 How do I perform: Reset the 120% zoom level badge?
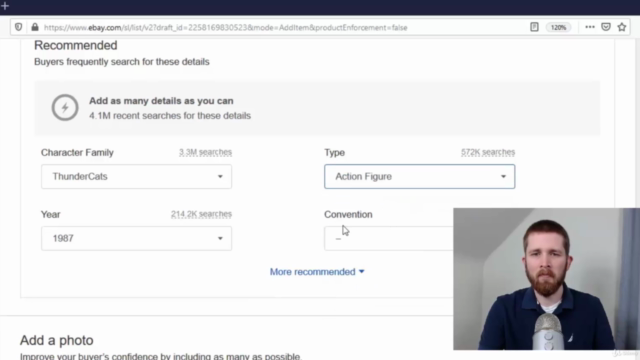pyautogui.click(x=558, y=27)
